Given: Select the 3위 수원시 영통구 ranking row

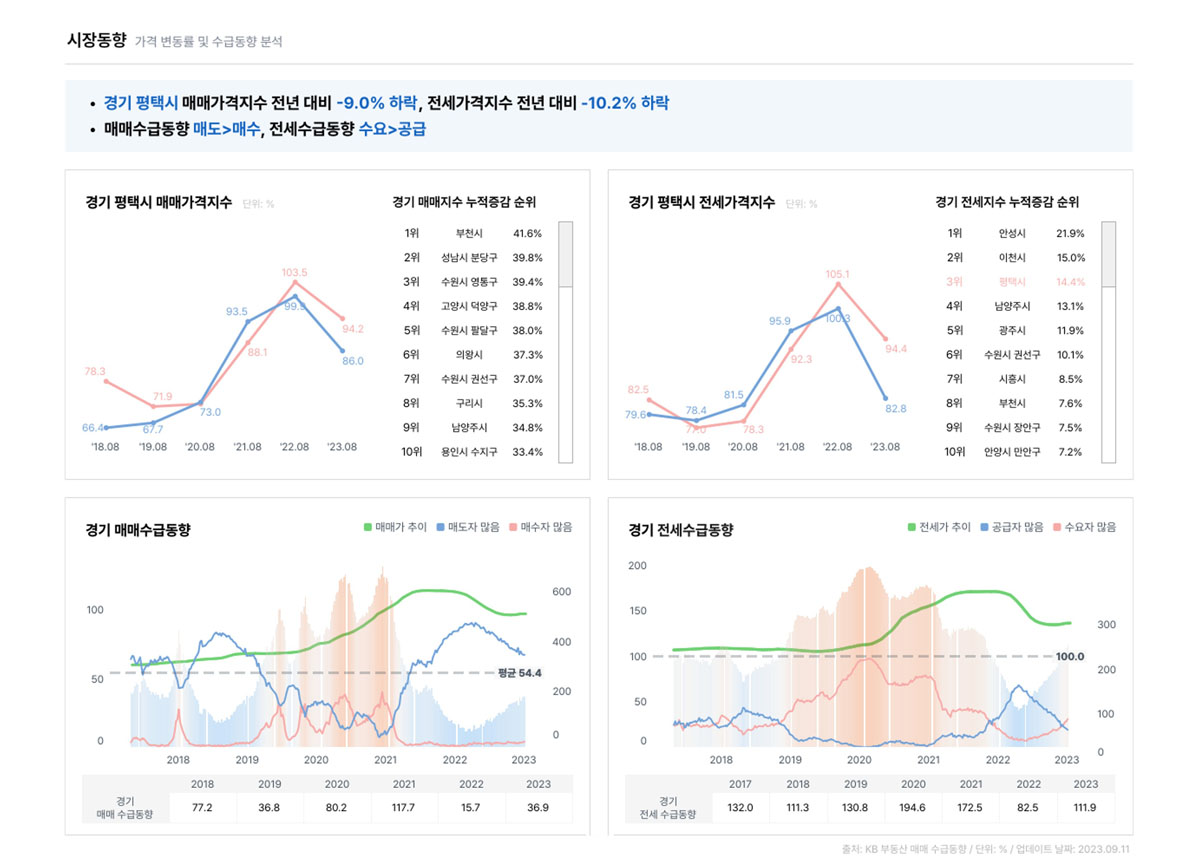Looking at the screenshot, I should click(x=473, y=282).
